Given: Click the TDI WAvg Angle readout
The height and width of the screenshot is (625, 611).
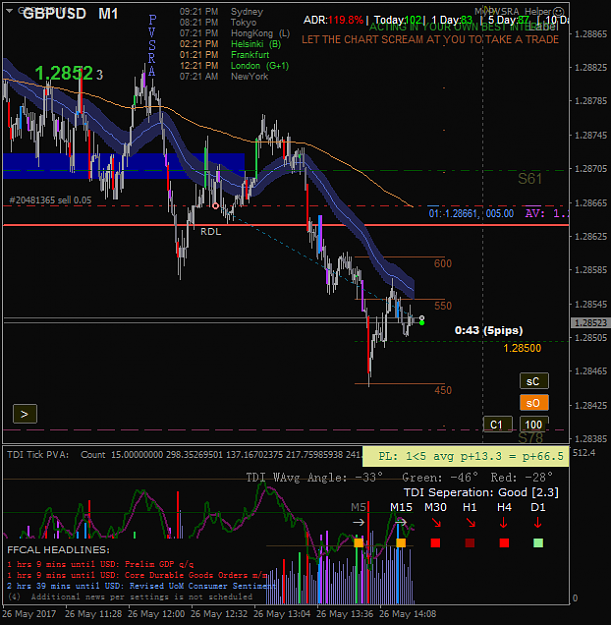Looking at the screenshot, I should (314, 478).
